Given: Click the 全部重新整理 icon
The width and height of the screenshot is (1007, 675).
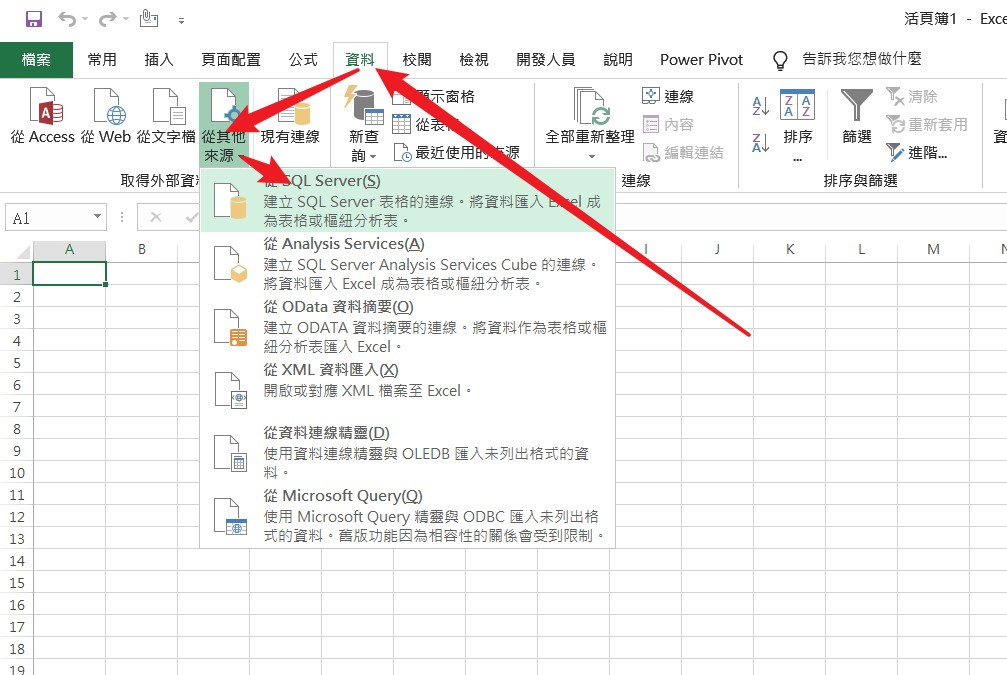Looking at the screenshot, I should click(590, 106).
